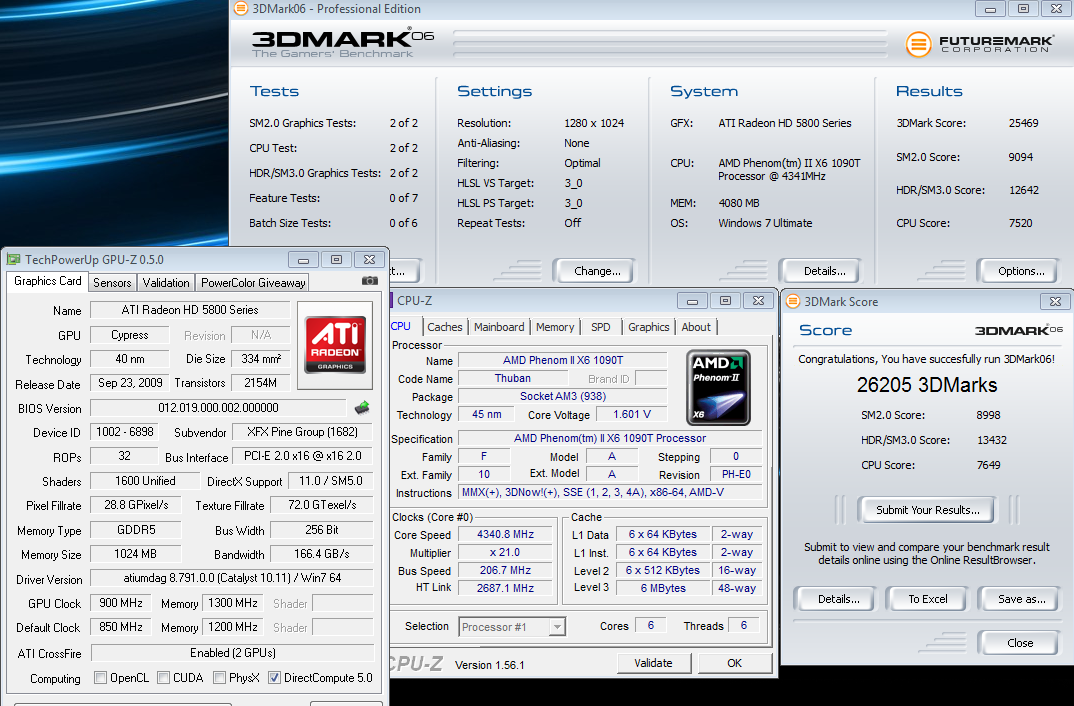Viewport: 1074px width, 706px height.
Task: Click the 26205 3DMarks score text
Action: coord(927,385)
